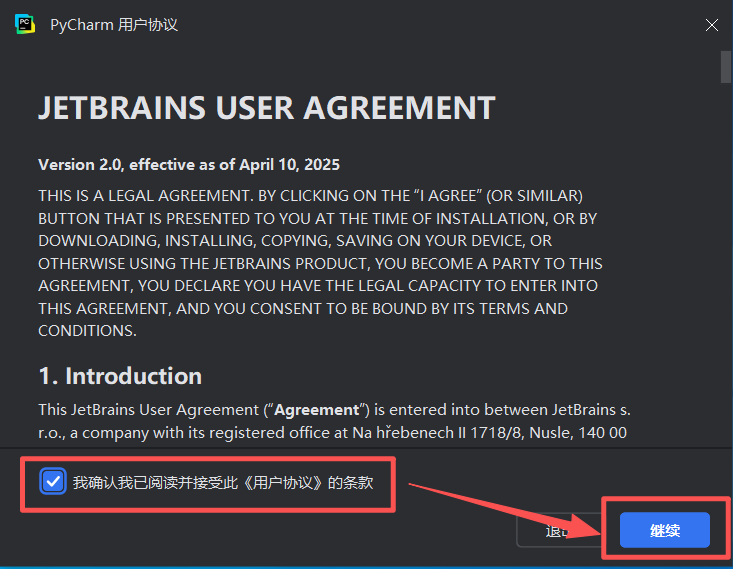Click the bold 'Agreement' term in introduction paragraph
Image resolution: width=733 pixels, height=569 pixels.
point(316,410)
